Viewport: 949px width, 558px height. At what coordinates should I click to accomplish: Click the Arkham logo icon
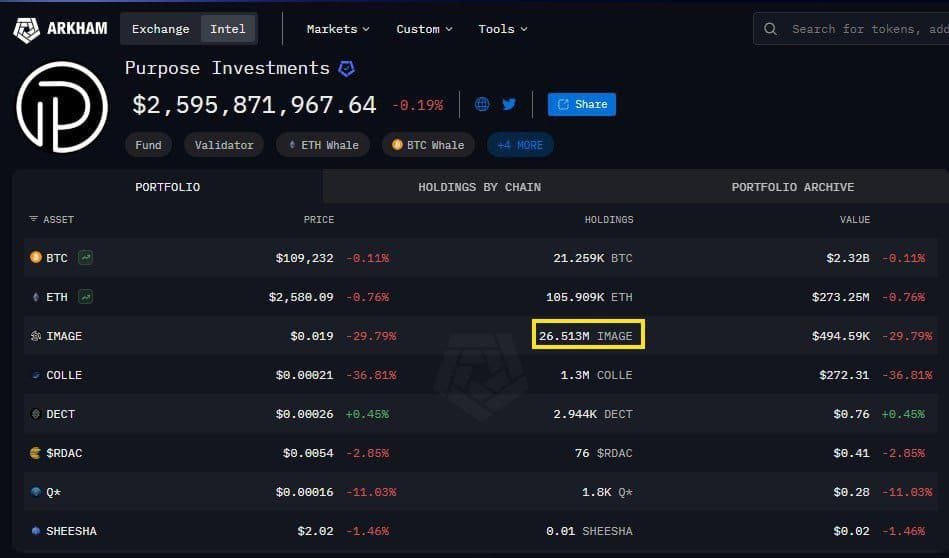27,30
